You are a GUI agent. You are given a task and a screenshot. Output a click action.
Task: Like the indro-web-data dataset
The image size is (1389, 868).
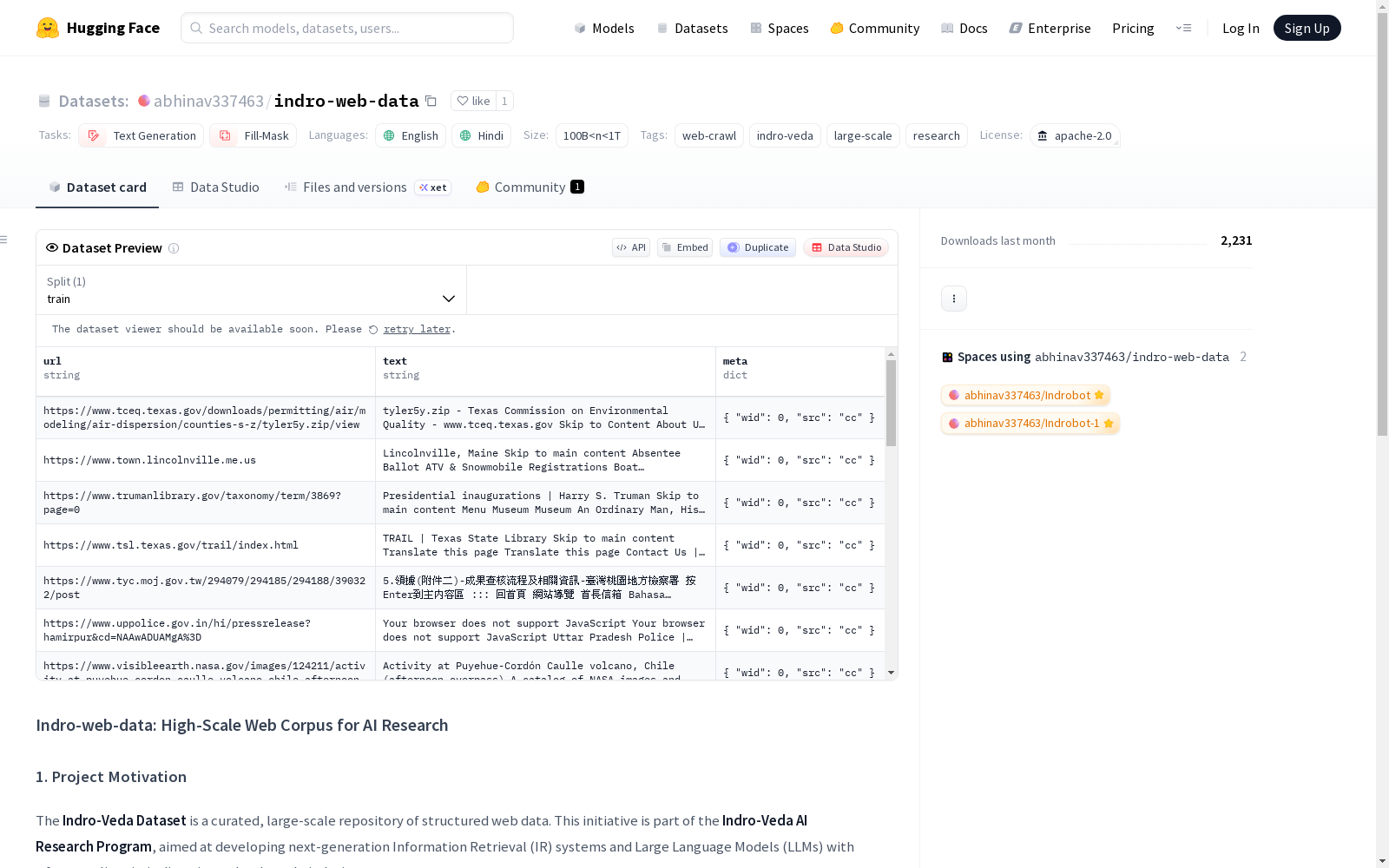[x=473, y=101]
